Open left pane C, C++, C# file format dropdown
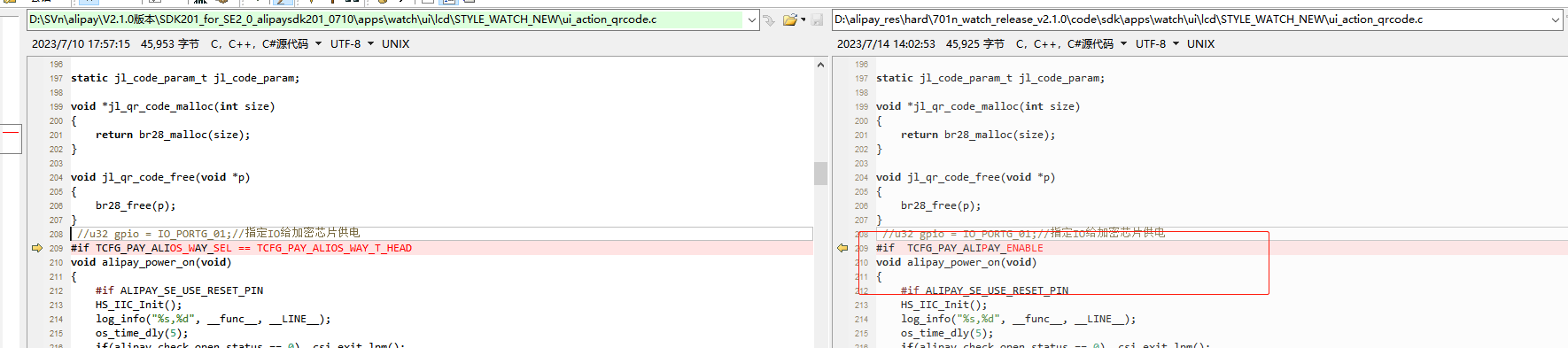Viewport: 1568px width, 348px height. pyautogui.click(x=266, y=43)
